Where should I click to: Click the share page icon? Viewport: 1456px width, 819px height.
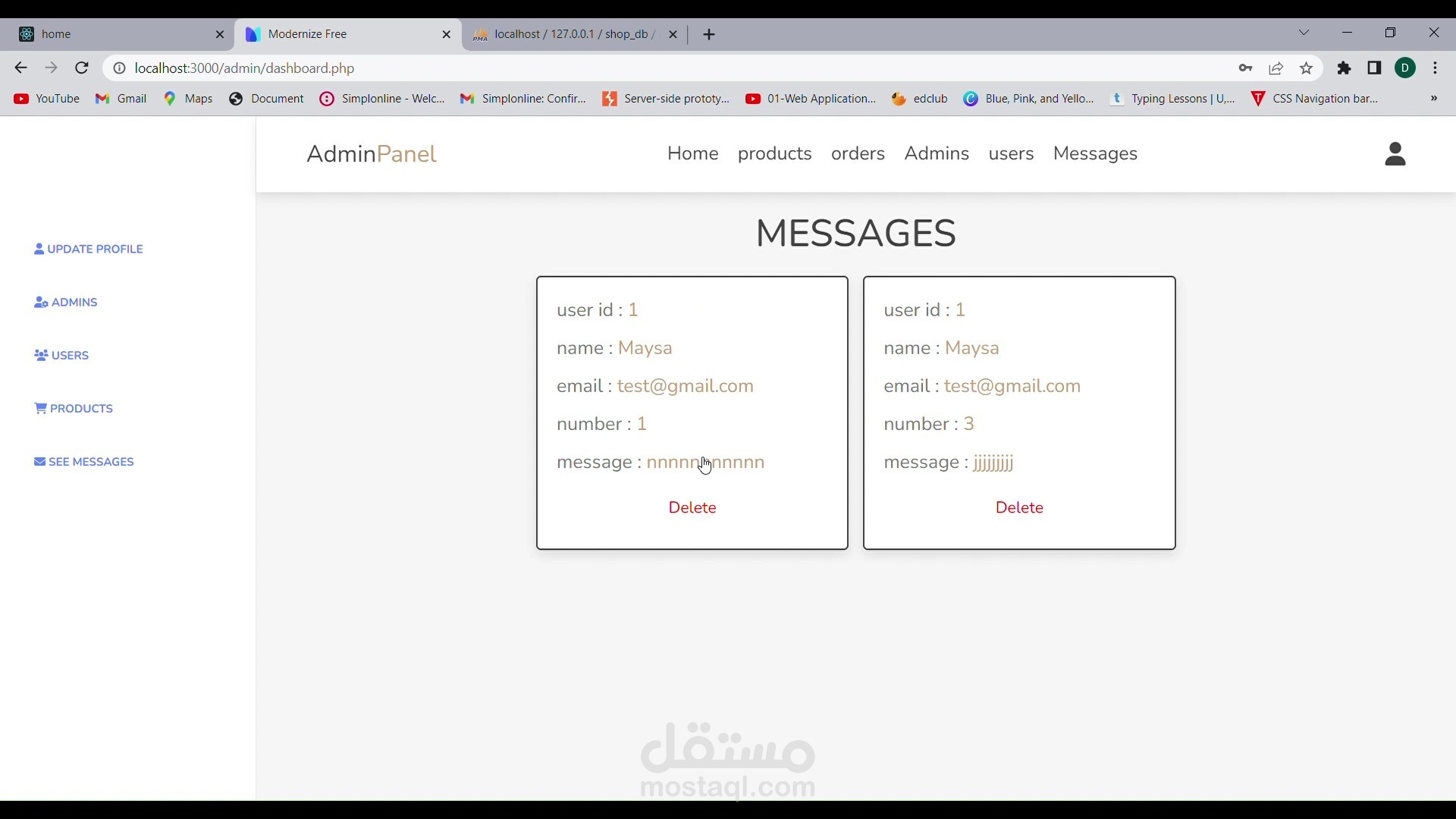(x=1276, y=68)
